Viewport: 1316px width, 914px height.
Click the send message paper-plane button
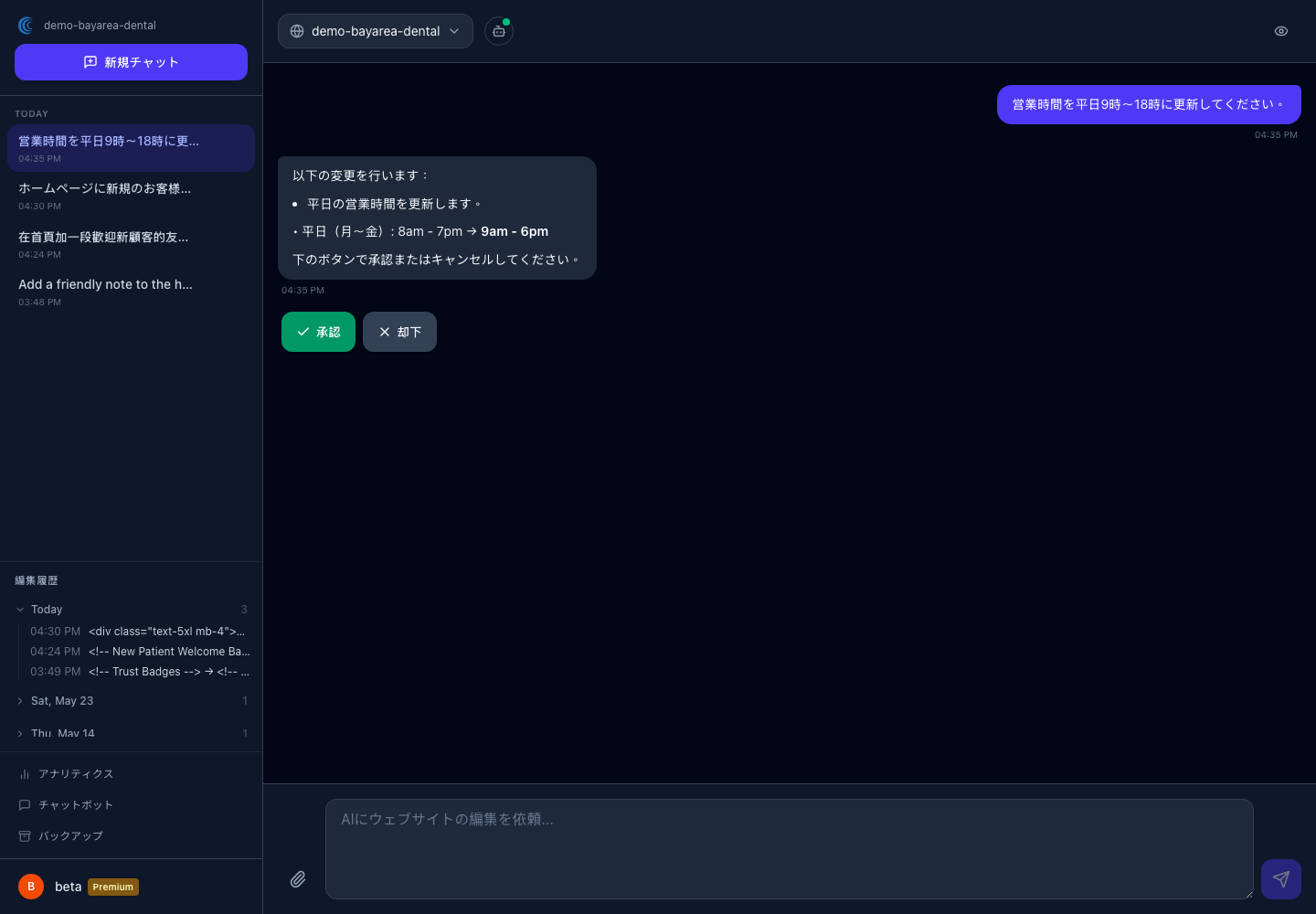tap(1281, 879)
